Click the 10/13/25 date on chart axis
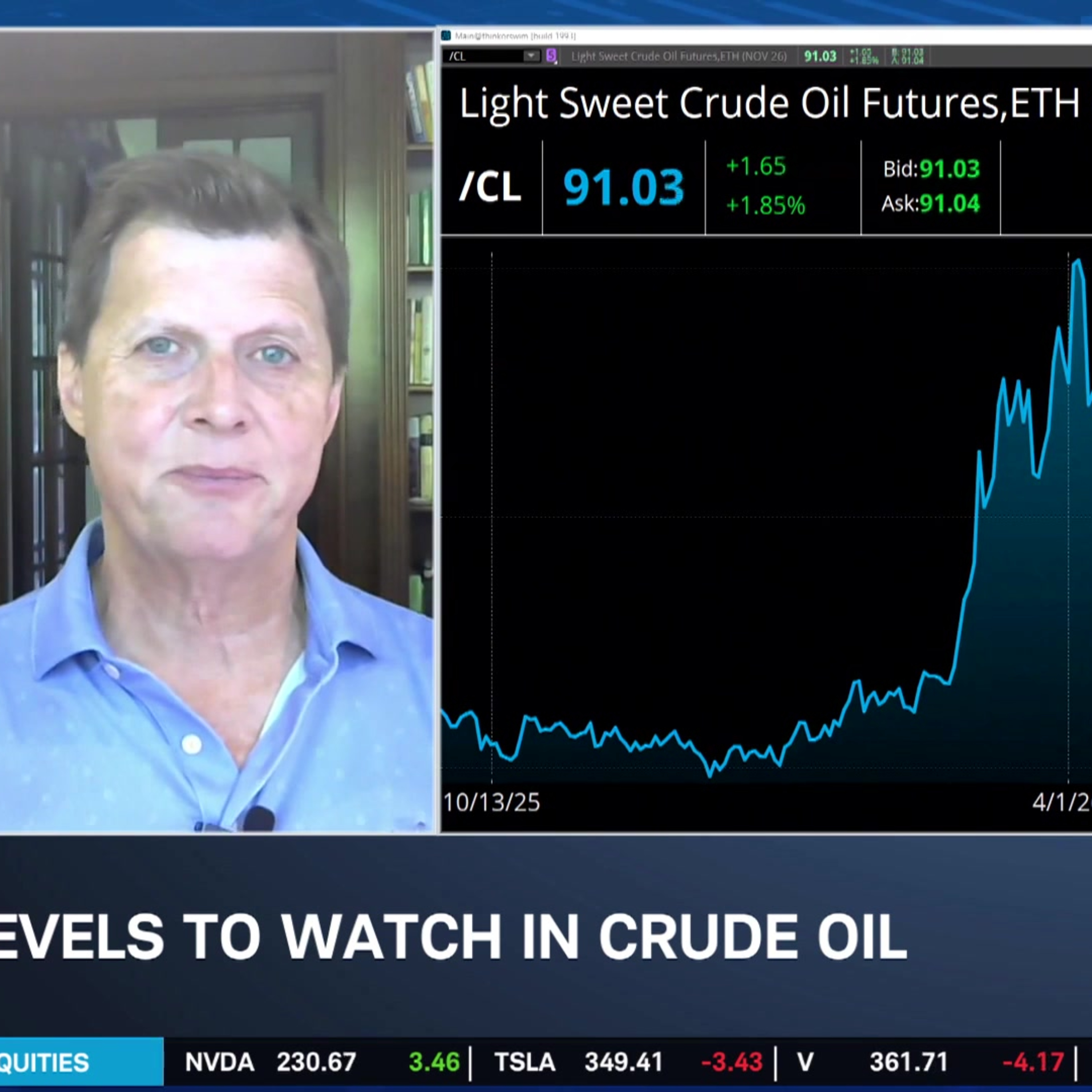This screenshot has height=1092, width=1092. click(x=491, y=803)
